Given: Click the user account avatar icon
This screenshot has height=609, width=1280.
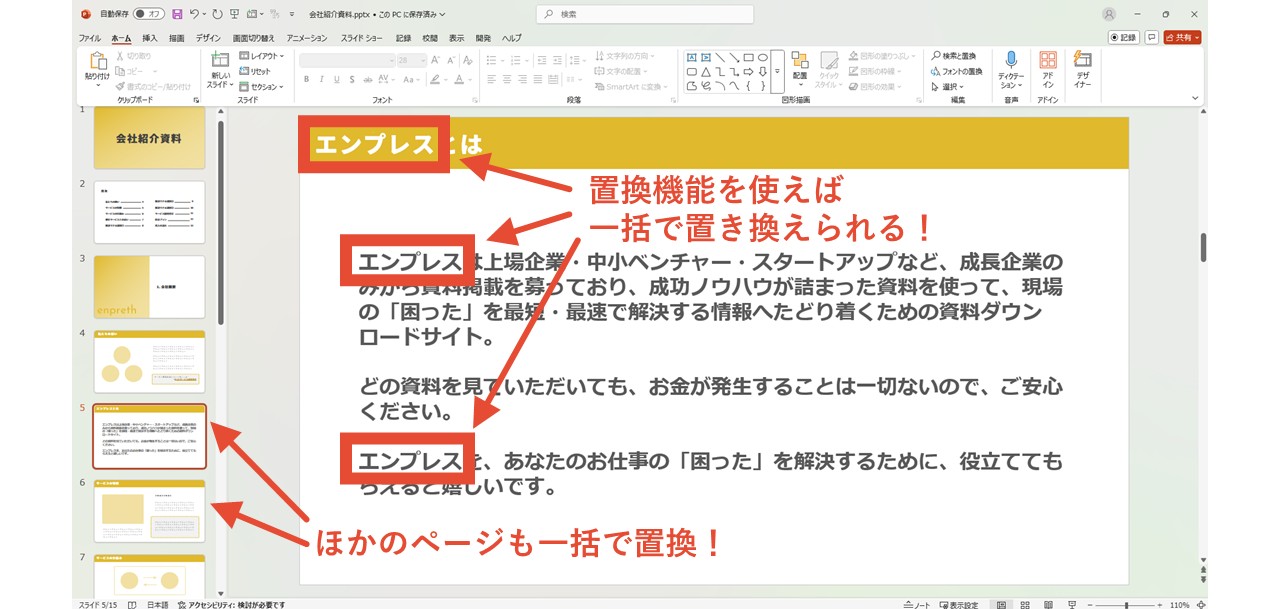Looking at the screenshot, I should click(x=1109, y=14).
